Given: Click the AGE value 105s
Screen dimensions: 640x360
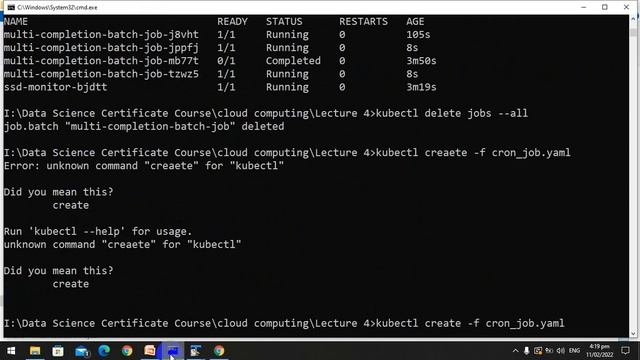Looking at the screenshot, I should tap(418, 35).
